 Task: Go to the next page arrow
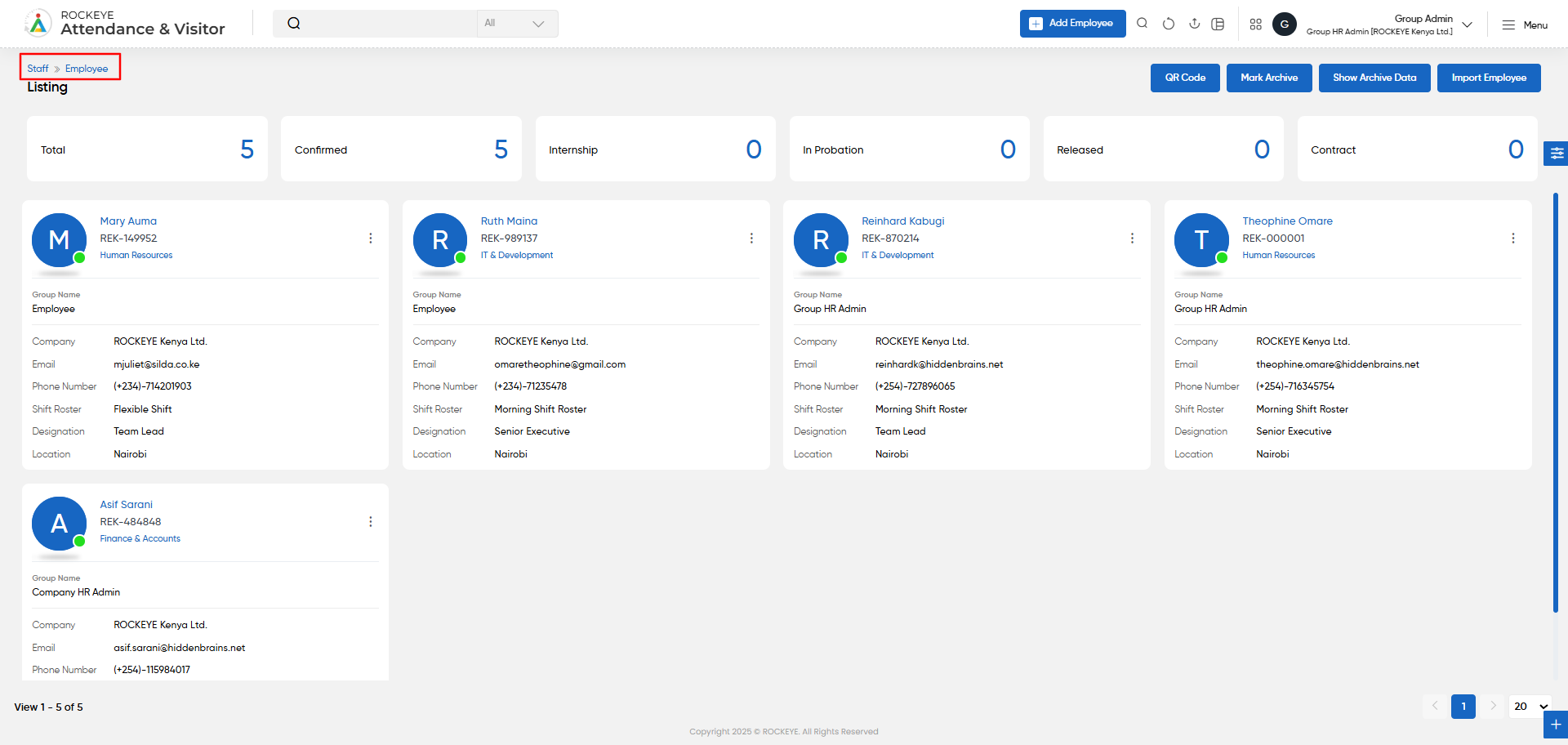[x=1493, y=706]
